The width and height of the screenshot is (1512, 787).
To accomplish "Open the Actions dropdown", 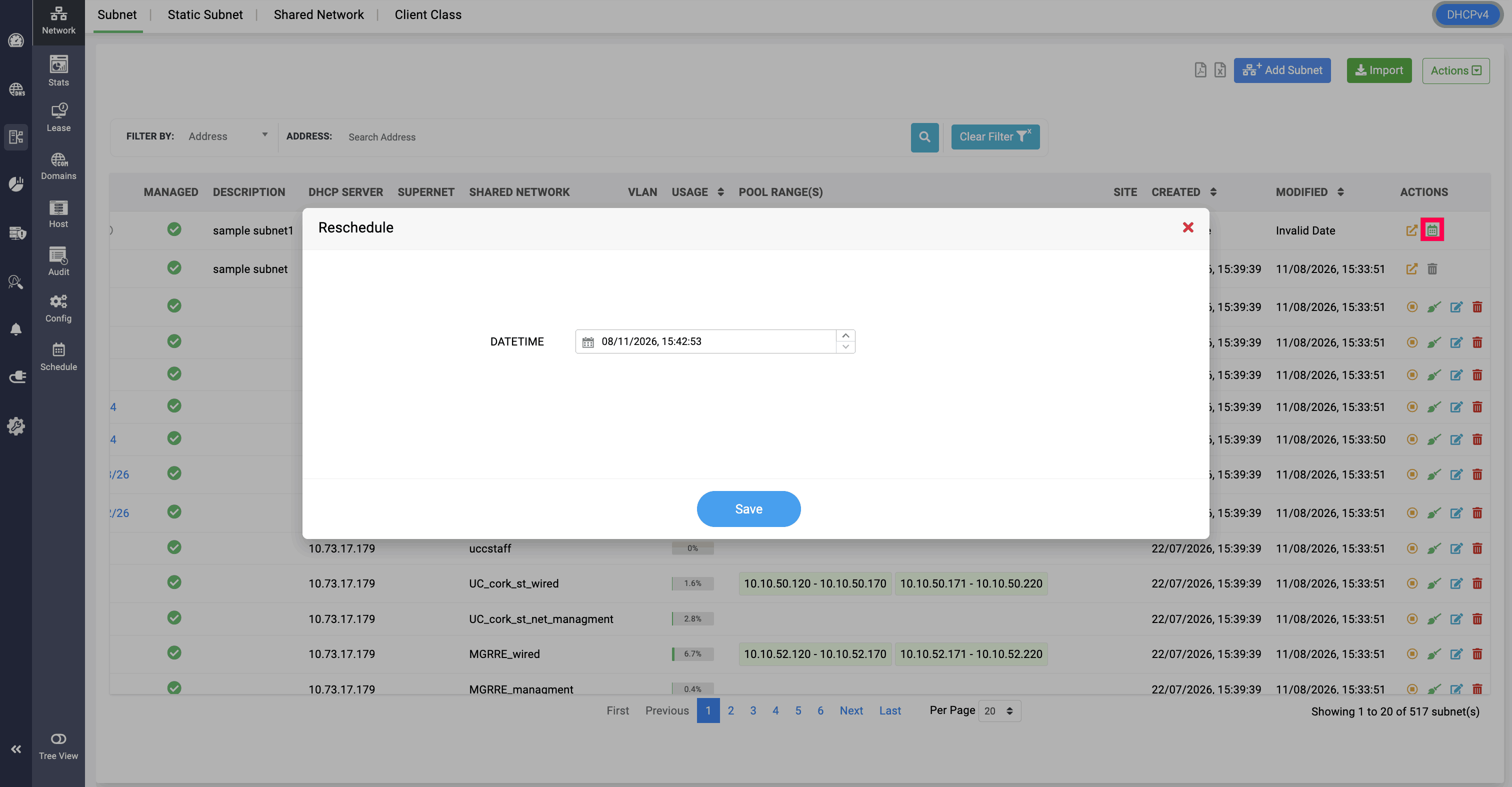I will click(1455, 70).
